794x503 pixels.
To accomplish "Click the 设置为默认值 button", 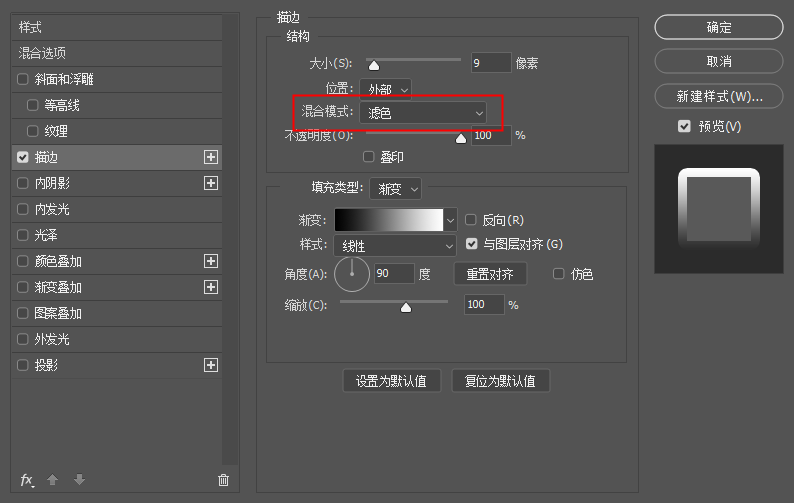I will coord(391,381).
